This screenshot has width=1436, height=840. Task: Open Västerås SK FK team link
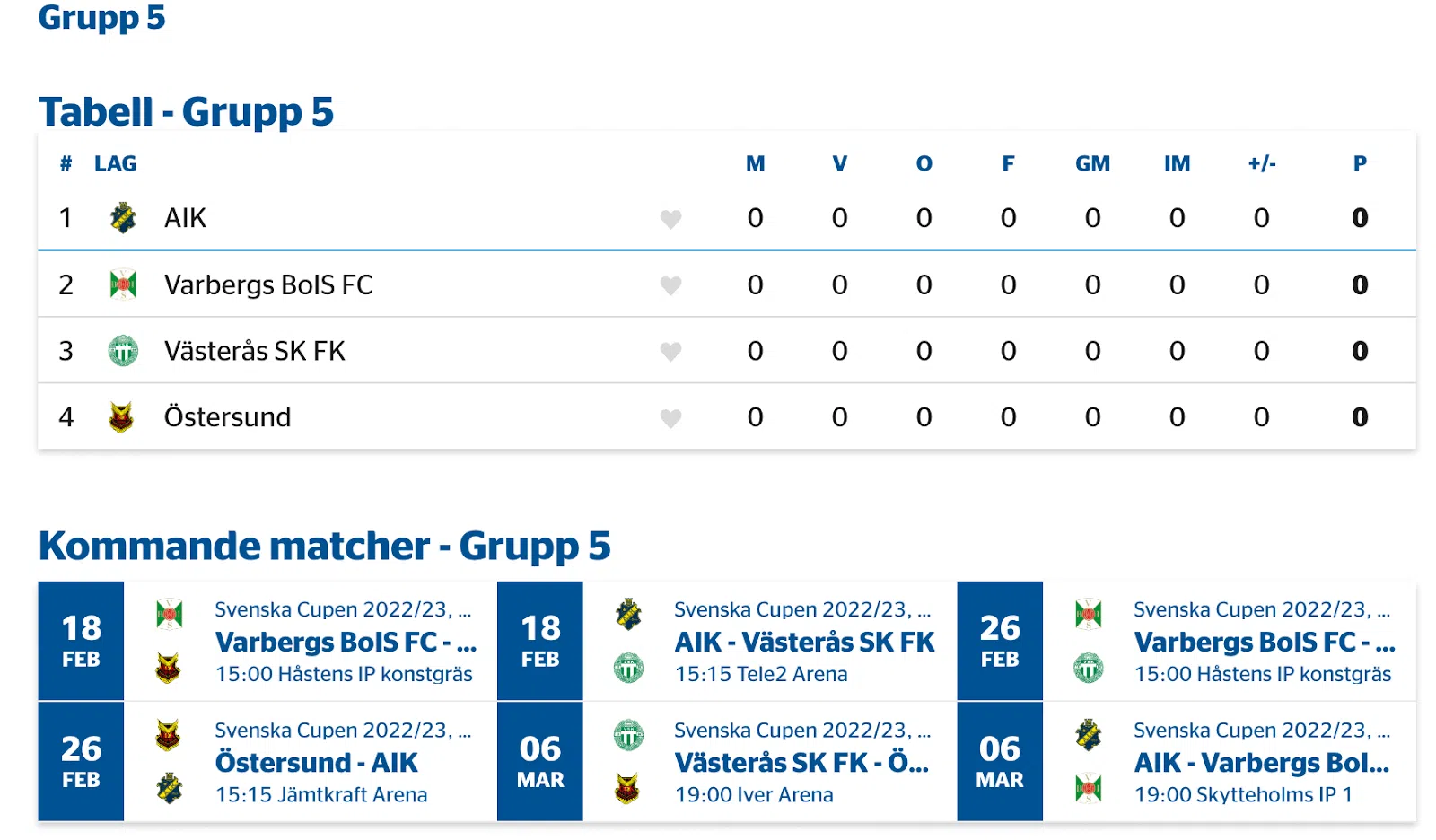click(254, 351)
